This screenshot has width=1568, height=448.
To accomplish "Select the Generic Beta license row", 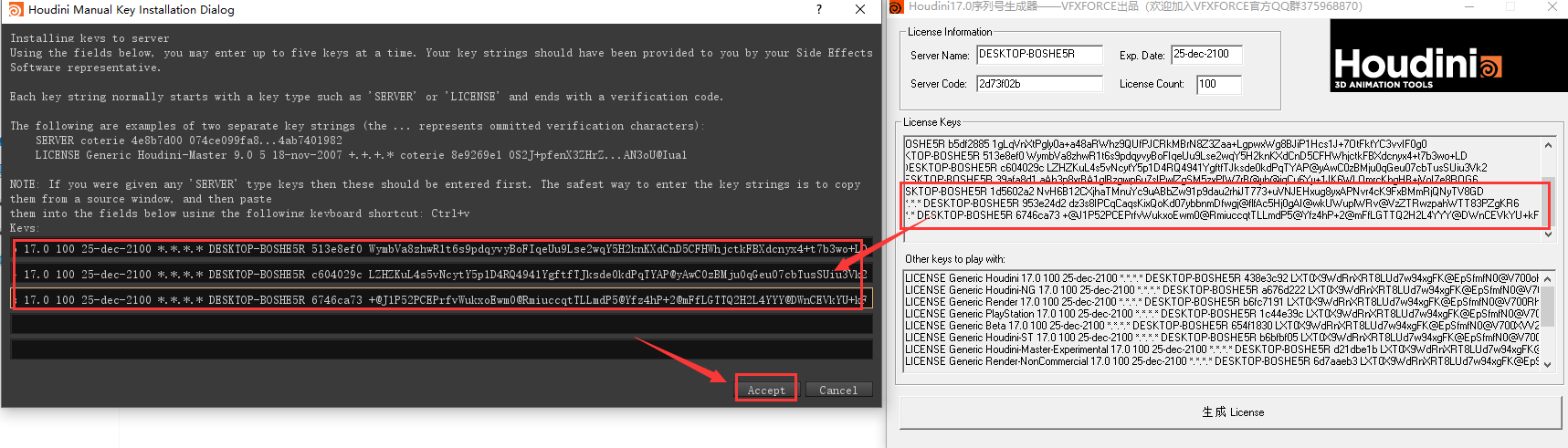I will (1222, 326).
